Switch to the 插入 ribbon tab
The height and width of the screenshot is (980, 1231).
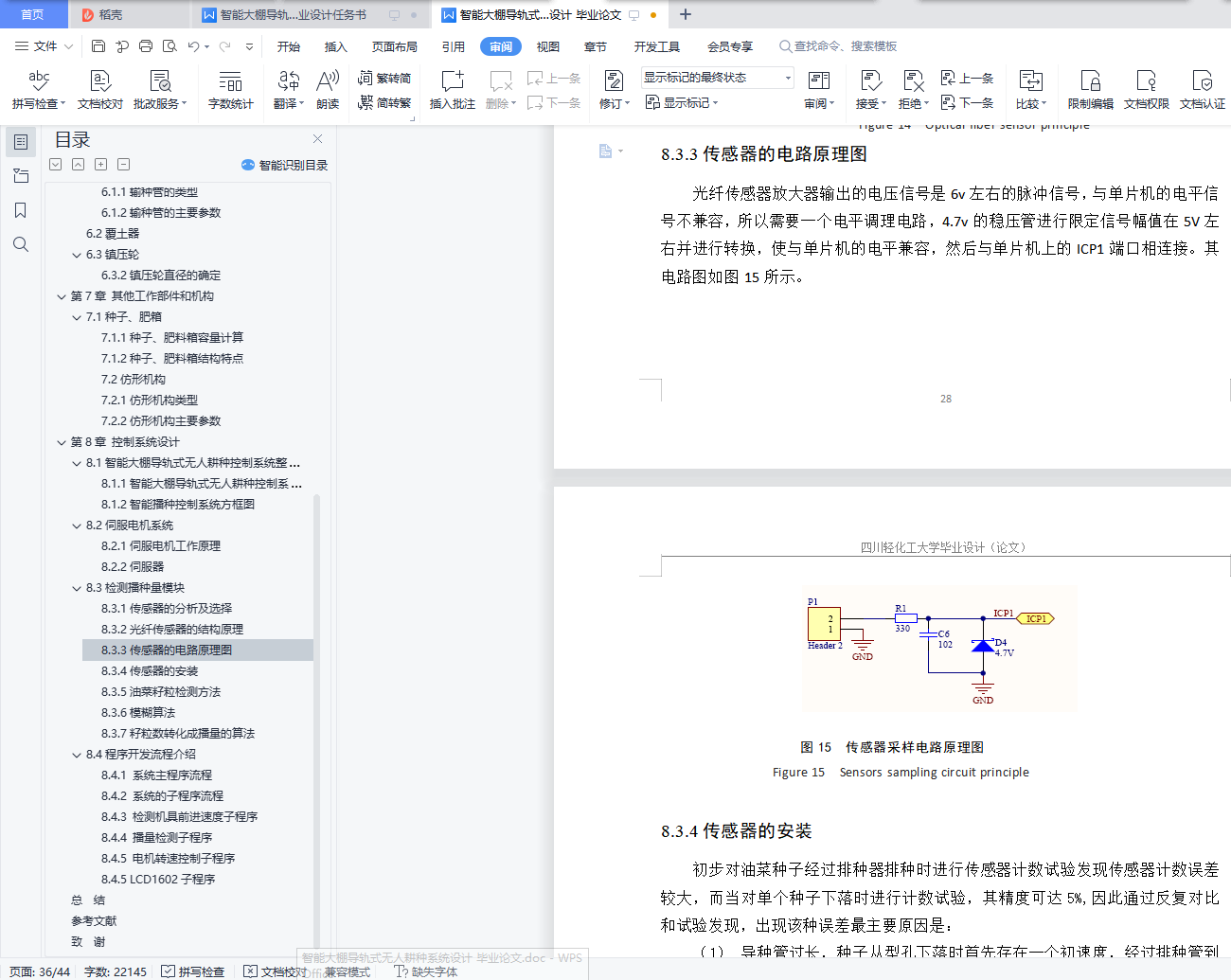point(335,46)
